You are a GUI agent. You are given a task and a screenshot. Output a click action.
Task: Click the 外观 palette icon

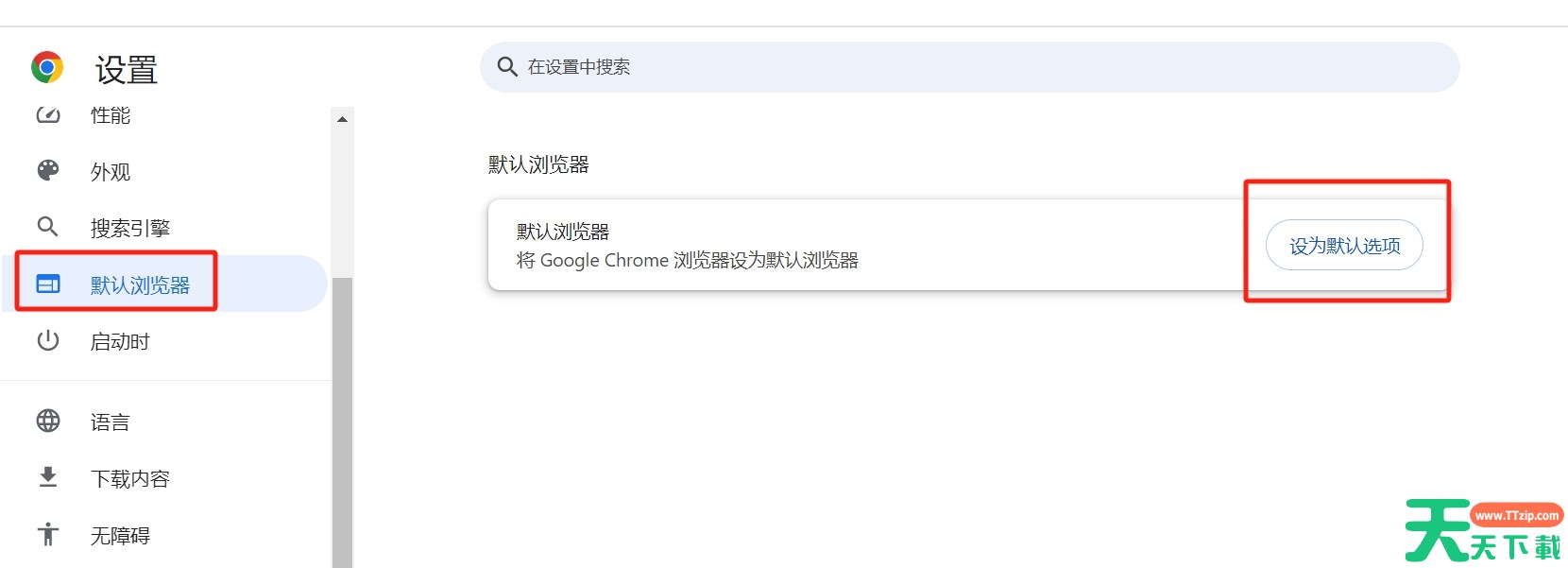(x=48, y=171)
